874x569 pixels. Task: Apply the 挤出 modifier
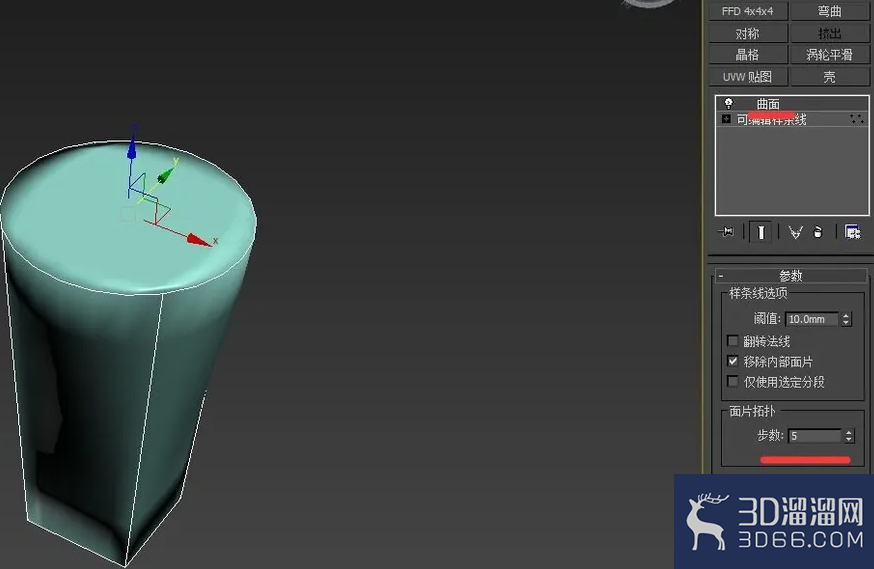tap(829, 33)
